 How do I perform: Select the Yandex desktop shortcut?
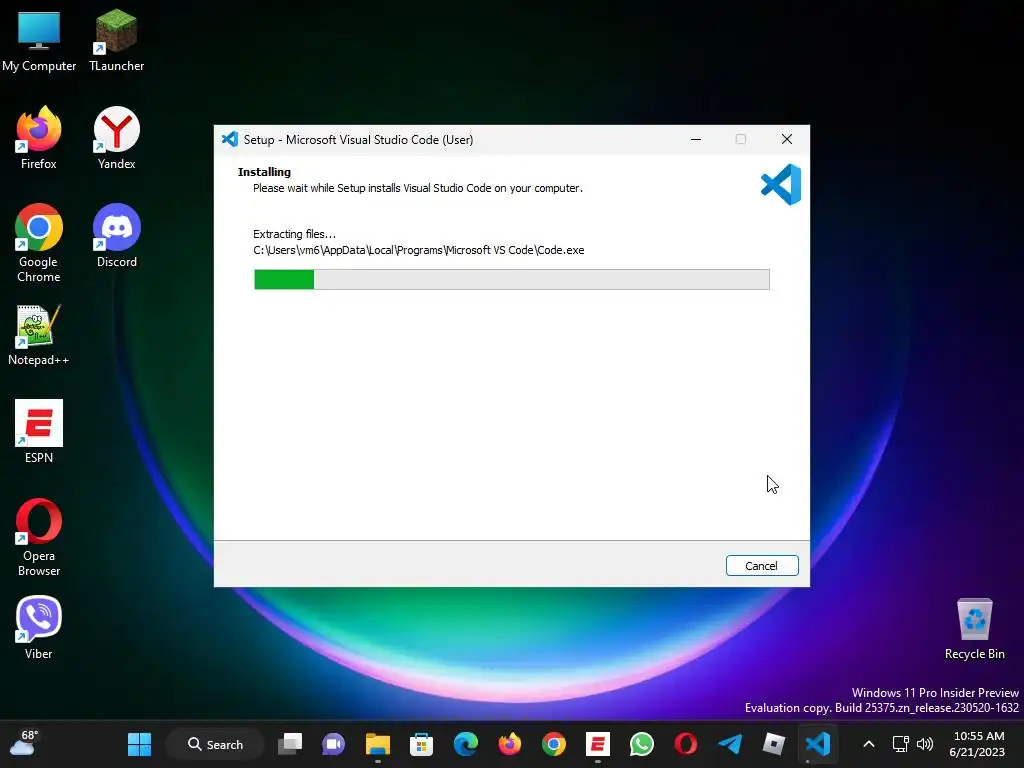[x=117, y=138]
